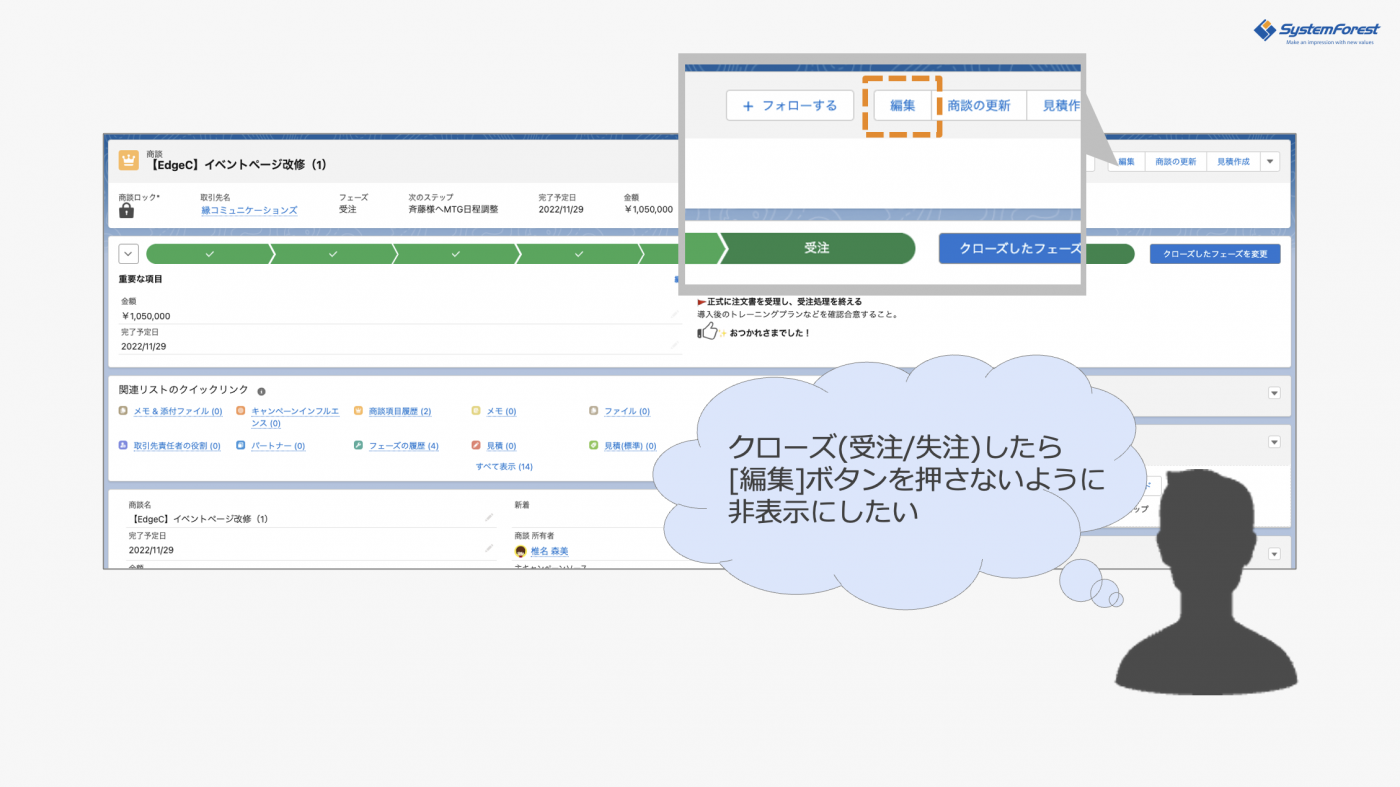Click the pencil icon on 完了予定日 under 重要な項目
This screenshot has width=1400, height=787.
point(674,345)
